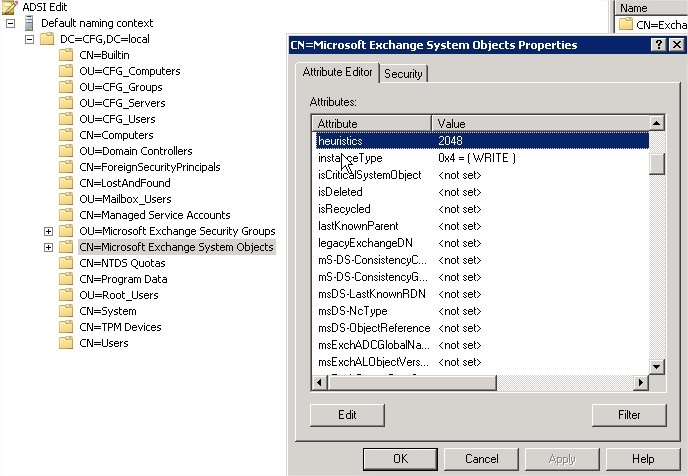Select the instanceType attribute row
This screenshot has height=476, width=688.
click(x=482, y=158)
